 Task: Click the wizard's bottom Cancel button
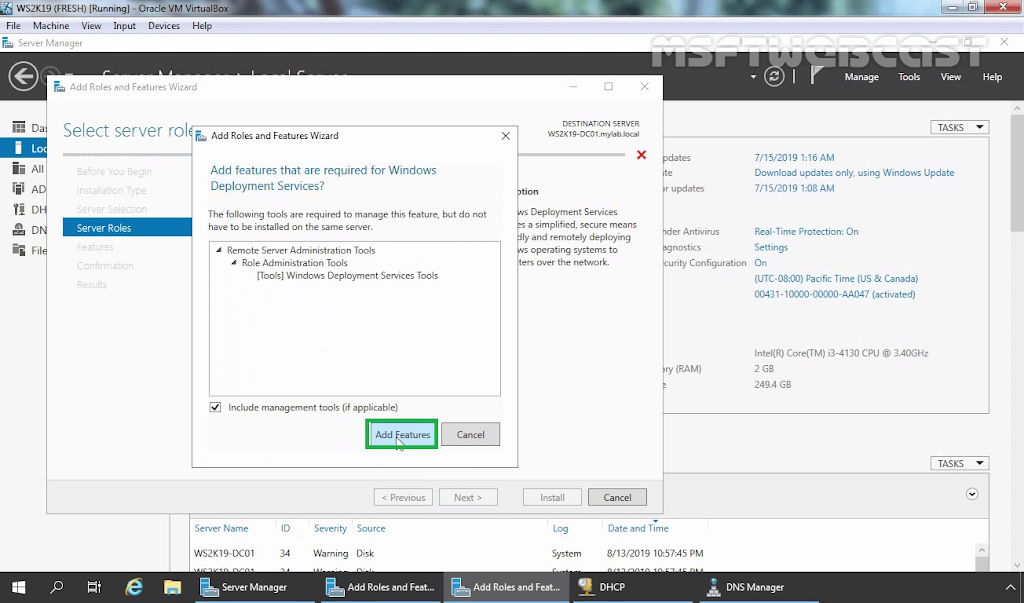tap(617, 497)
